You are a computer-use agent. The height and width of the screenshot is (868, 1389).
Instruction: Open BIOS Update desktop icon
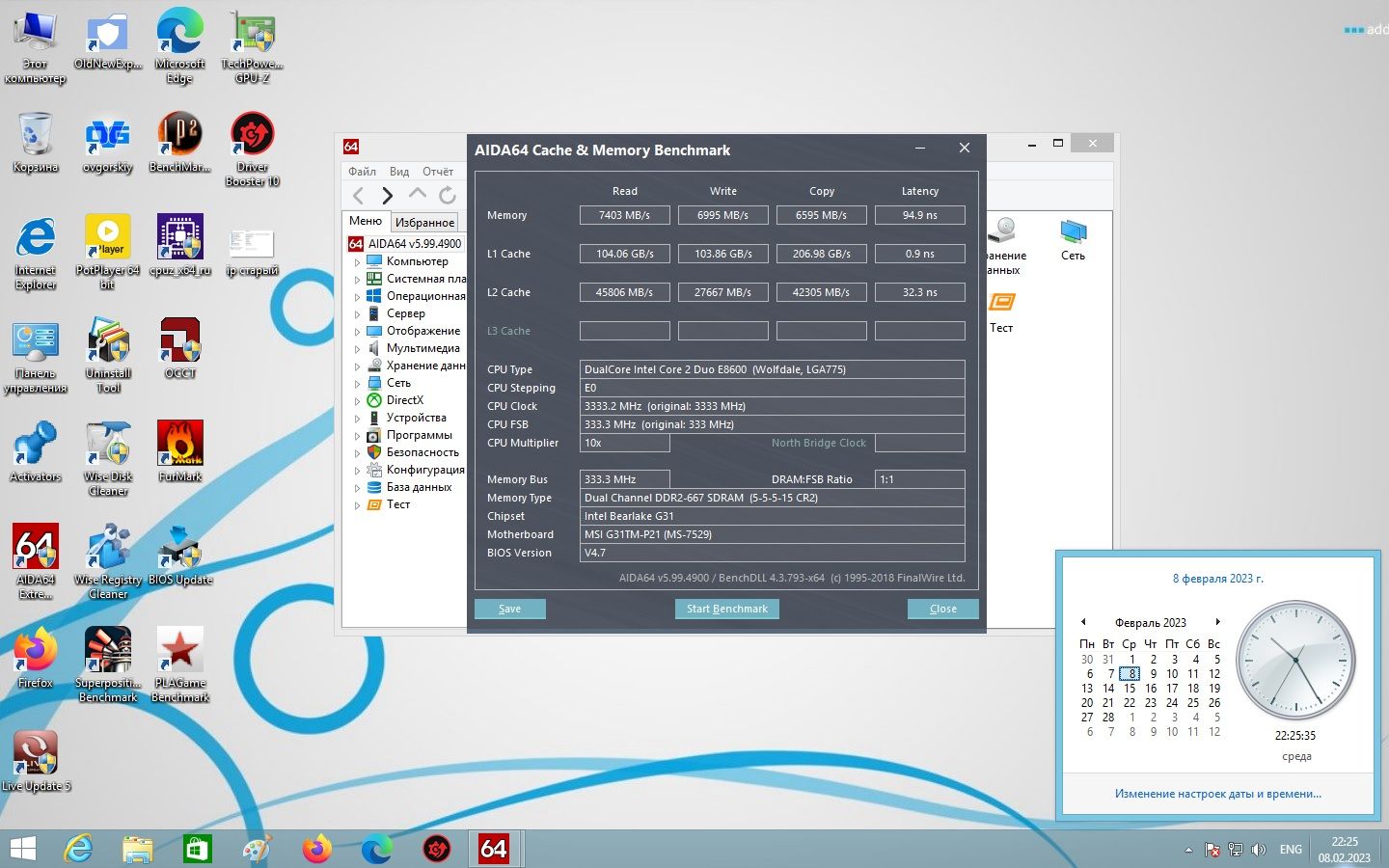click(180, 554)
